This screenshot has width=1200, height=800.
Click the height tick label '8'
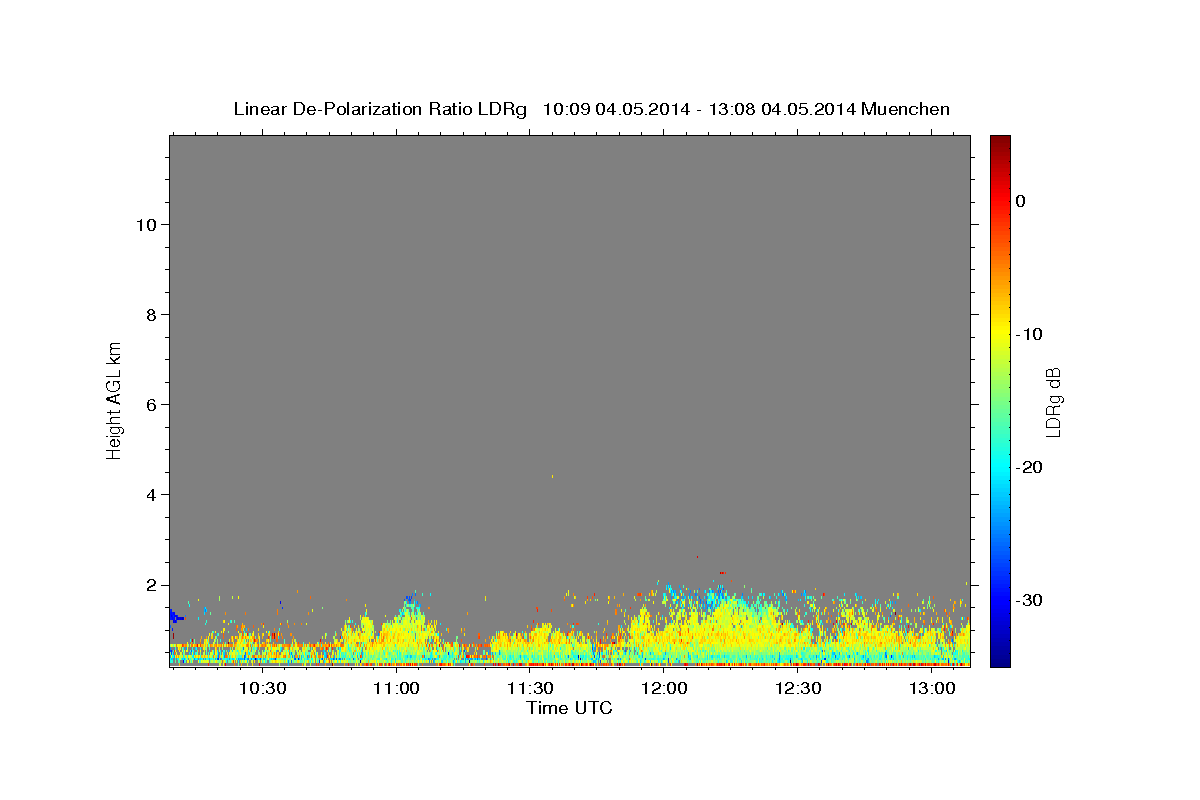pyautogui.click(x=153, y=315)
